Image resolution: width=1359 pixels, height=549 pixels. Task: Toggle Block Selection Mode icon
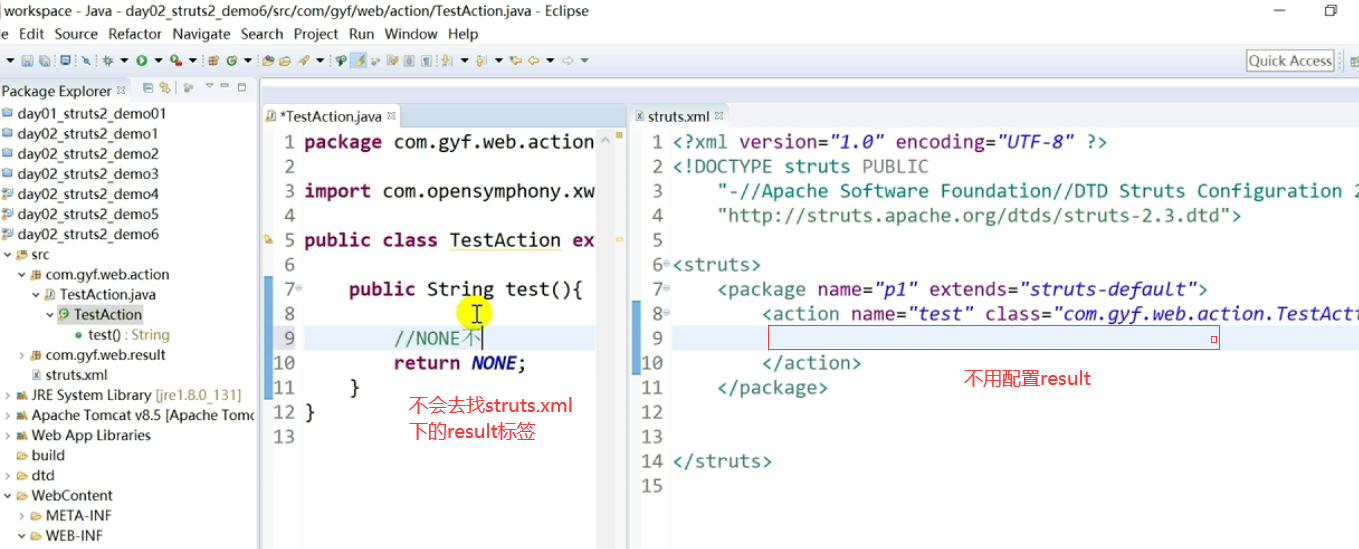(408, 61)
